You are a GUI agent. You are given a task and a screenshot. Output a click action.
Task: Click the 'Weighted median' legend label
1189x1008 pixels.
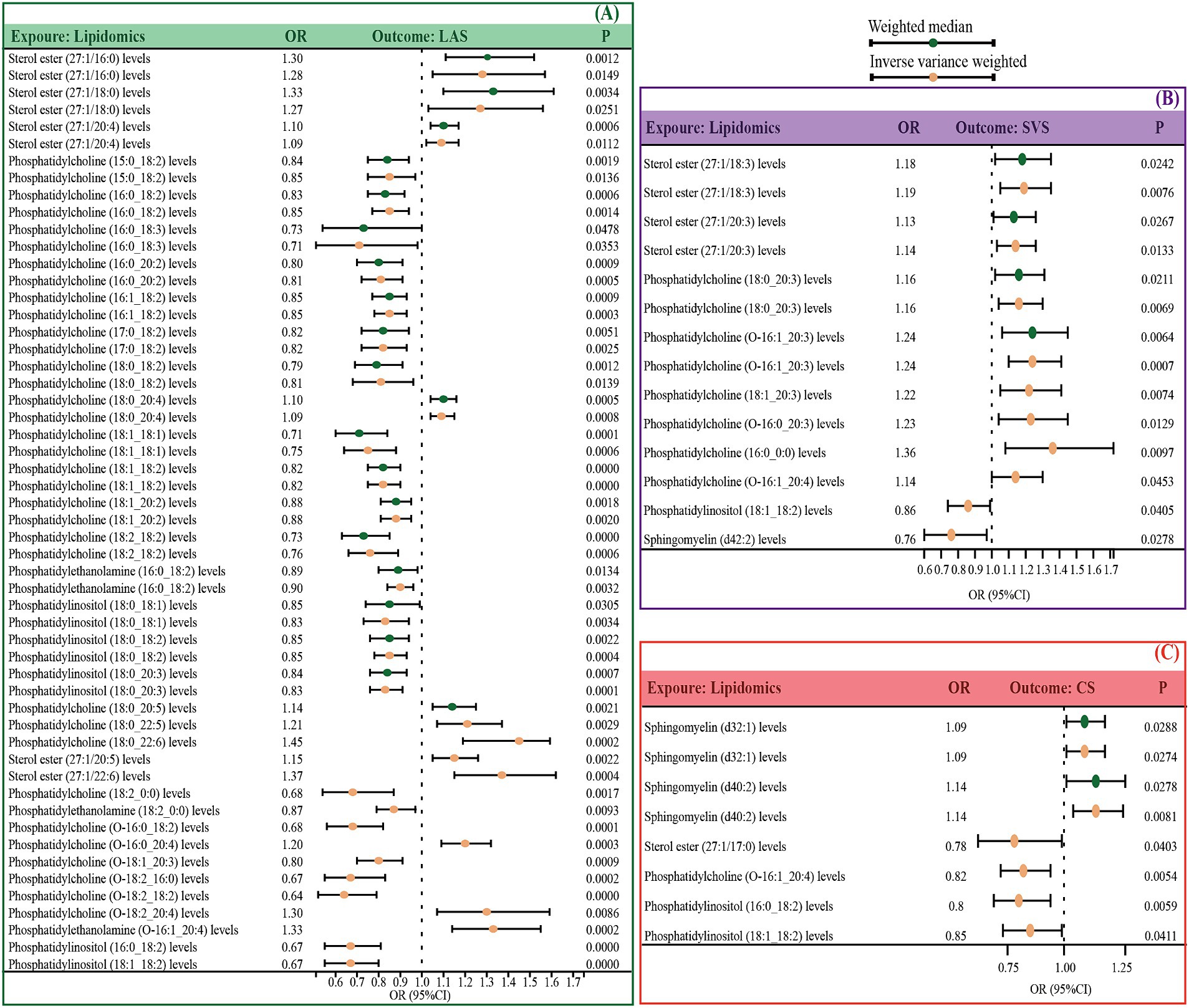(920, 27)
